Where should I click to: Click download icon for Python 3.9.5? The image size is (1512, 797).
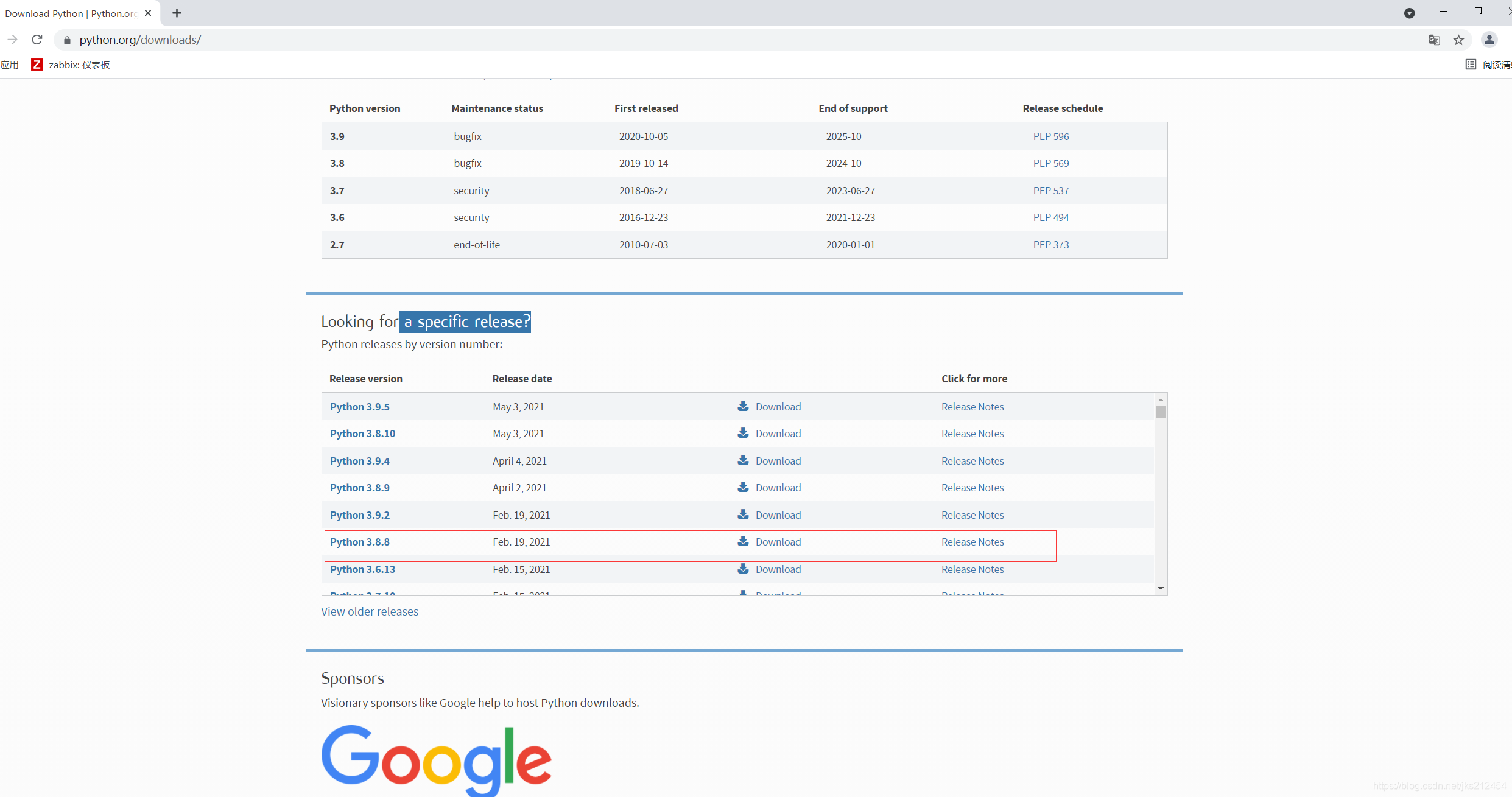pos(743,406)
